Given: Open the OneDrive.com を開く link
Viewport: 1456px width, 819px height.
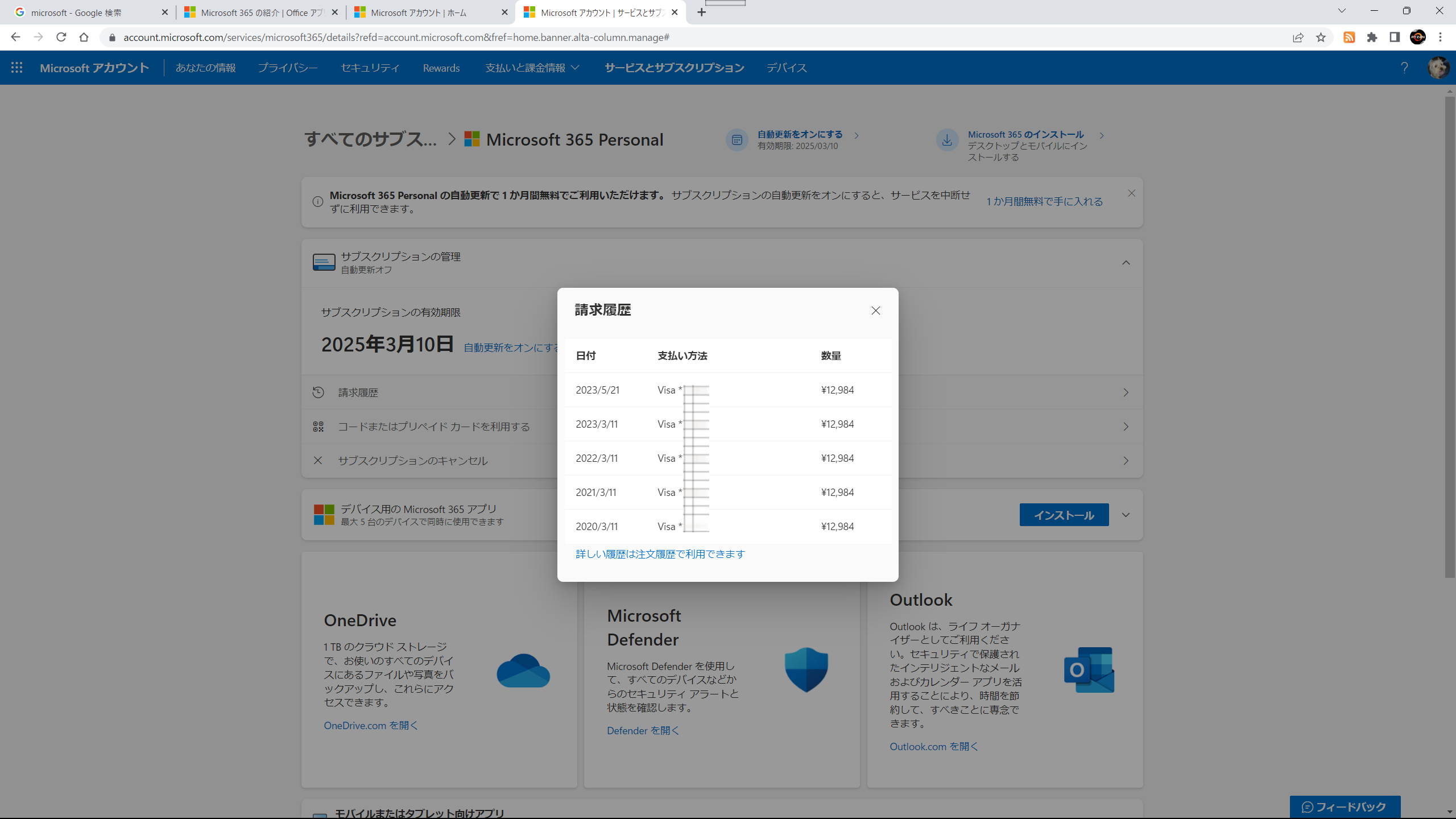Looking at the screenshot, I should coord(371,725).
